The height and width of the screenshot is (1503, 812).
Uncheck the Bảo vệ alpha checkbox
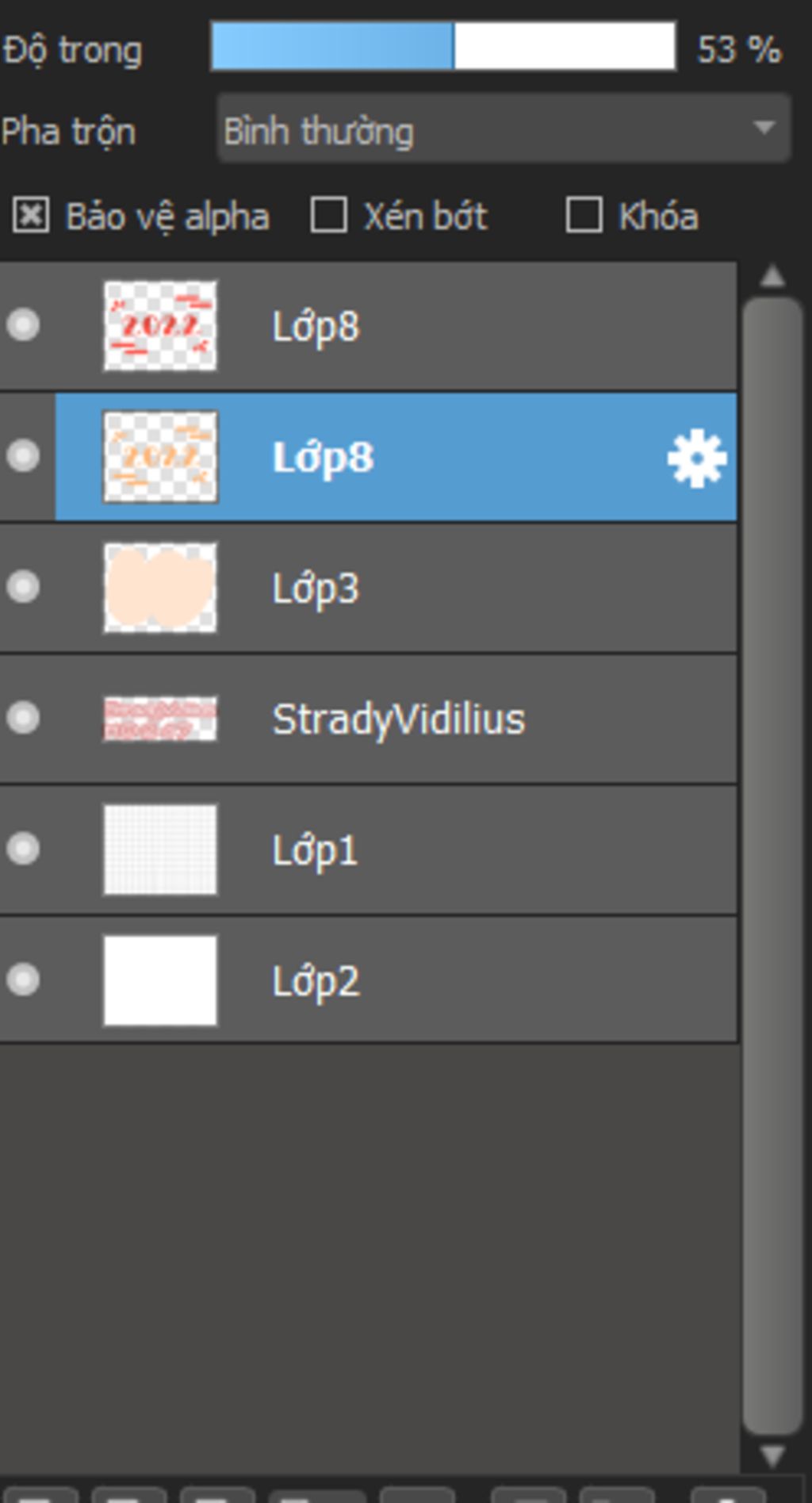[x=31, y=216]
